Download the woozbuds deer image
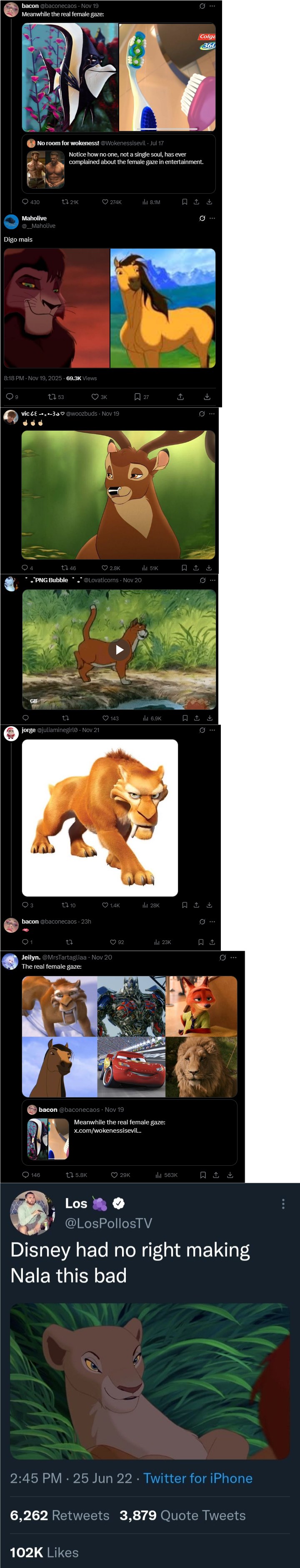Viewport: 300px width, 1568px height. 209,568
